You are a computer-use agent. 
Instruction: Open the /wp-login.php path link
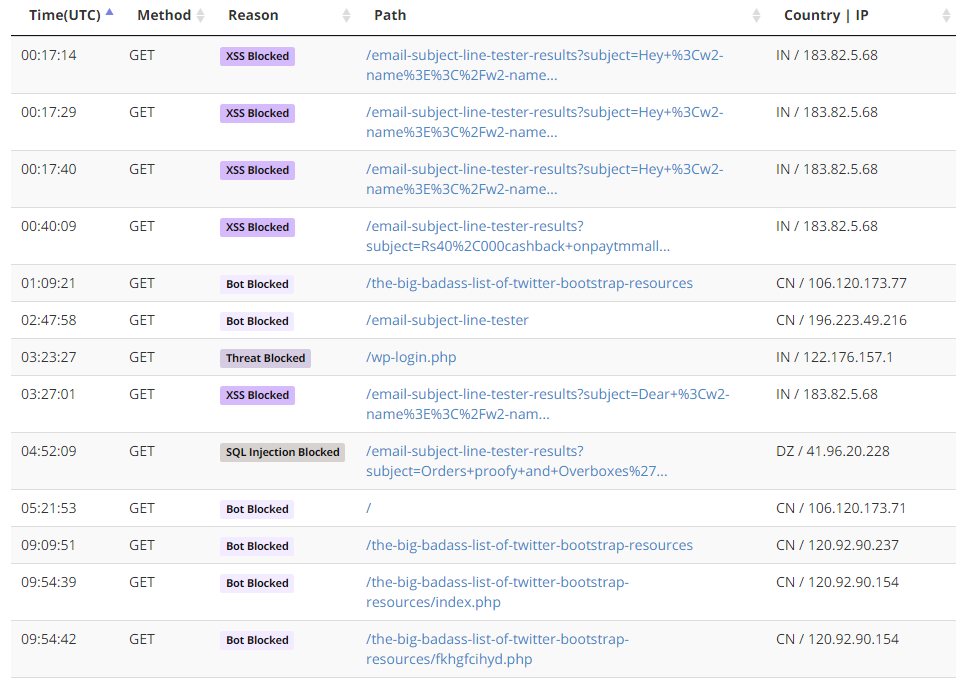click(411, 357)
